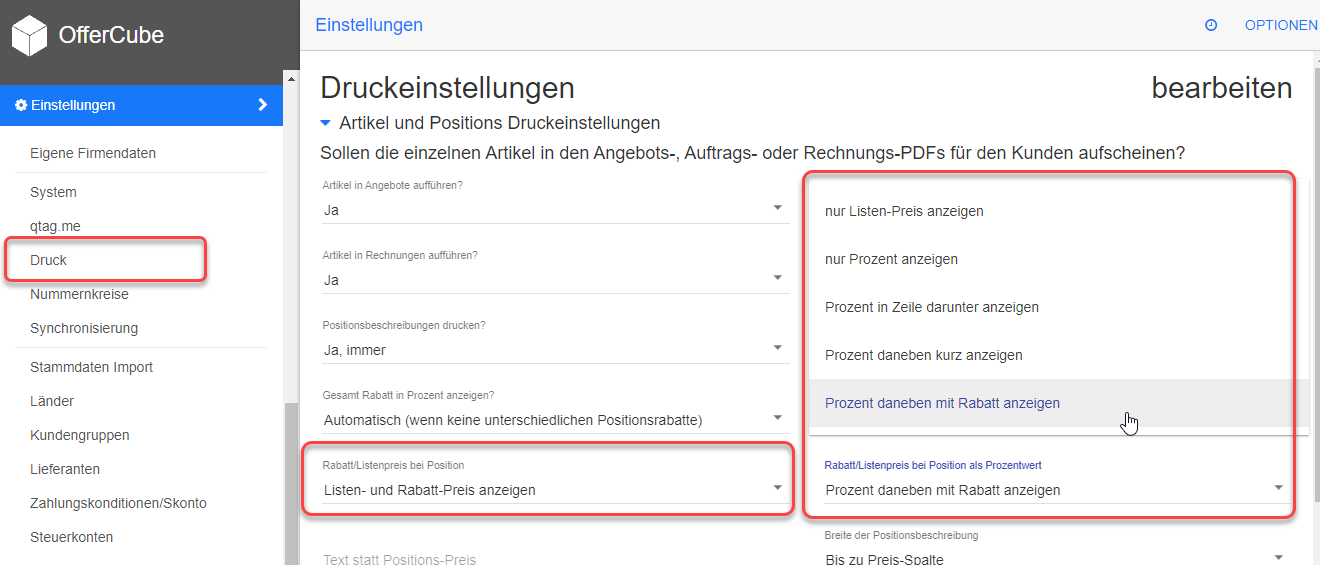1320x565 pixels.
Task: Click the OfferCube cube logo
Action: (29, 36)
